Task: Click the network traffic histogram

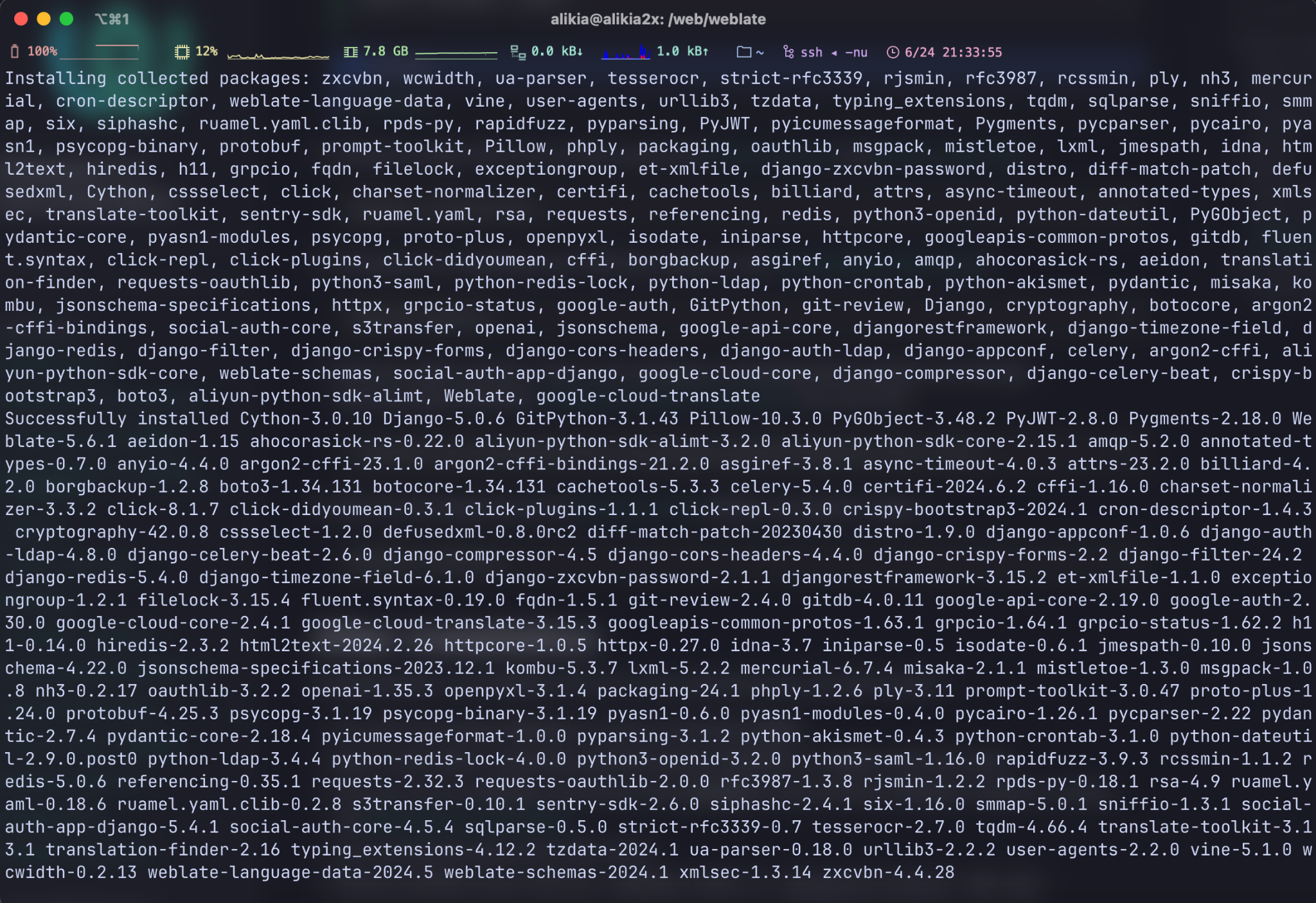Action: (626, 53)
